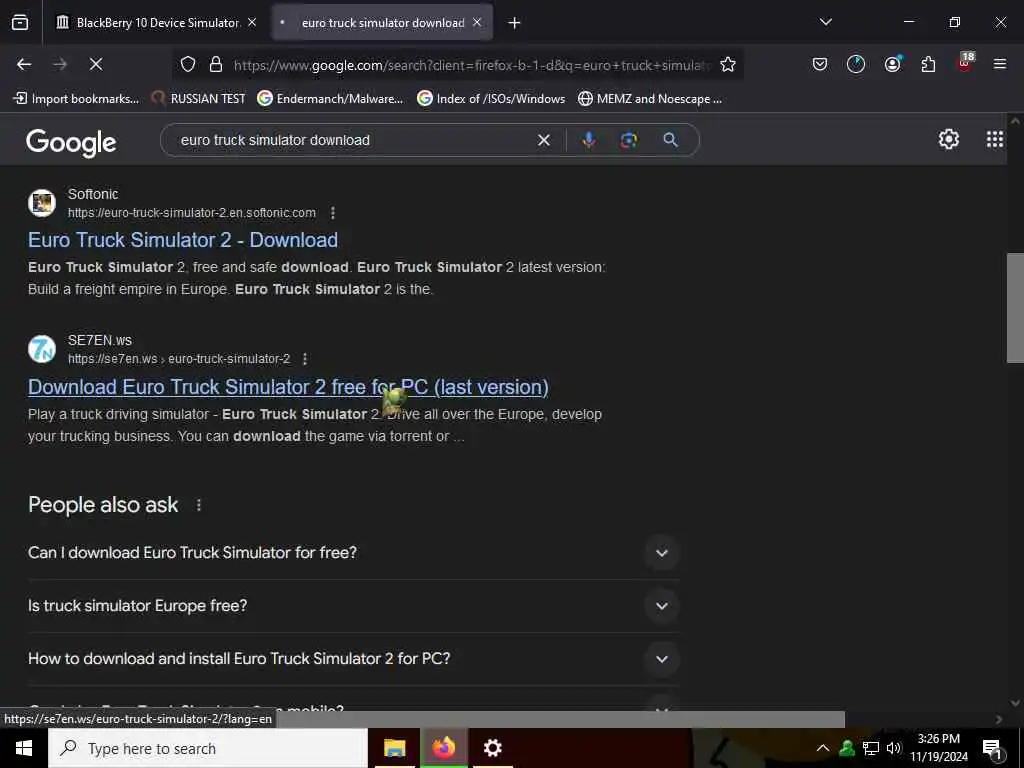Open Windows notification center
The image size is (1024, 768).
(x=992, y=749)
